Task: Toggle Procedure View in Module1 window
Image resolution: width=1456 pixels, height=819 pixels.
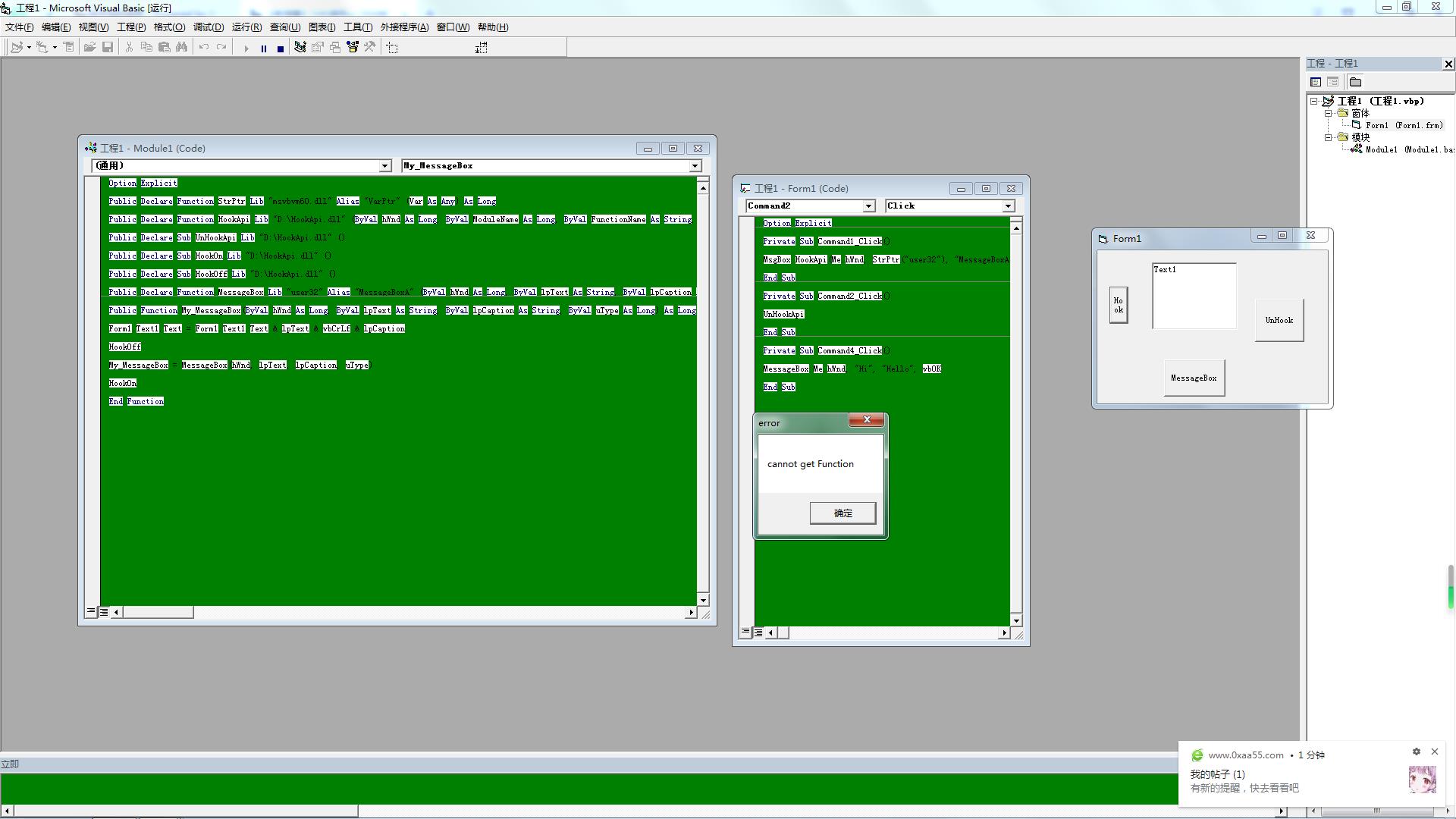Action: [91, 611]
